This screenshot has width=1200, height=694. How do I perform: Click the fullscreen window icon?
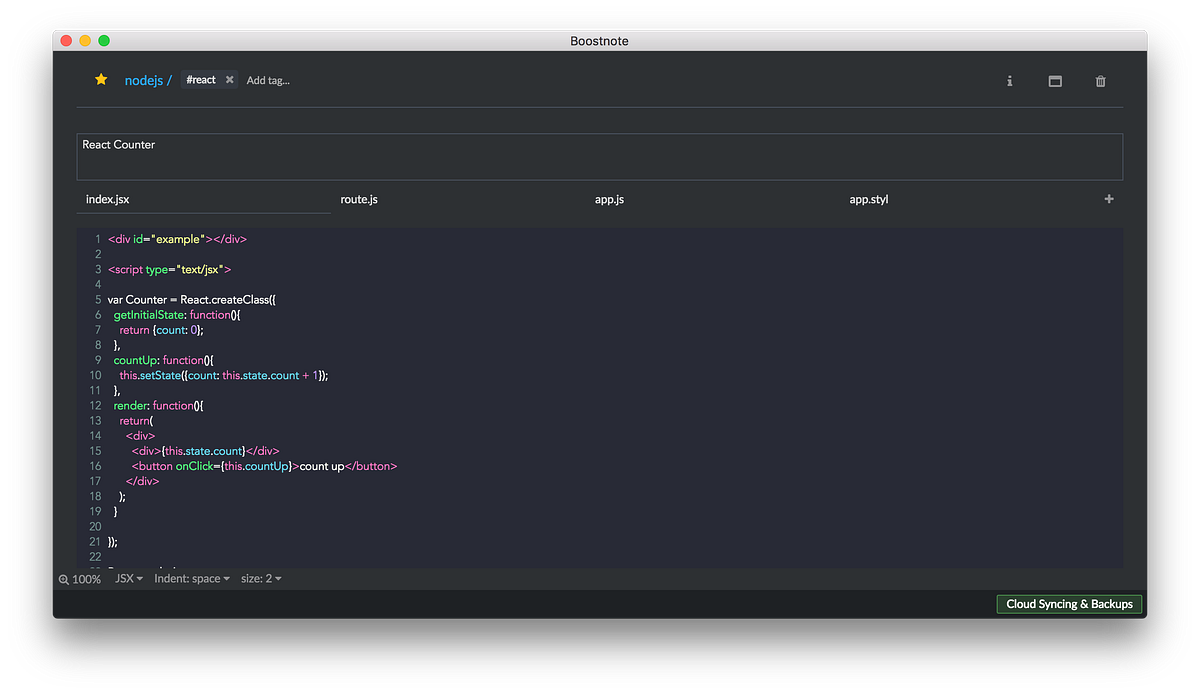click(1055, 81)
